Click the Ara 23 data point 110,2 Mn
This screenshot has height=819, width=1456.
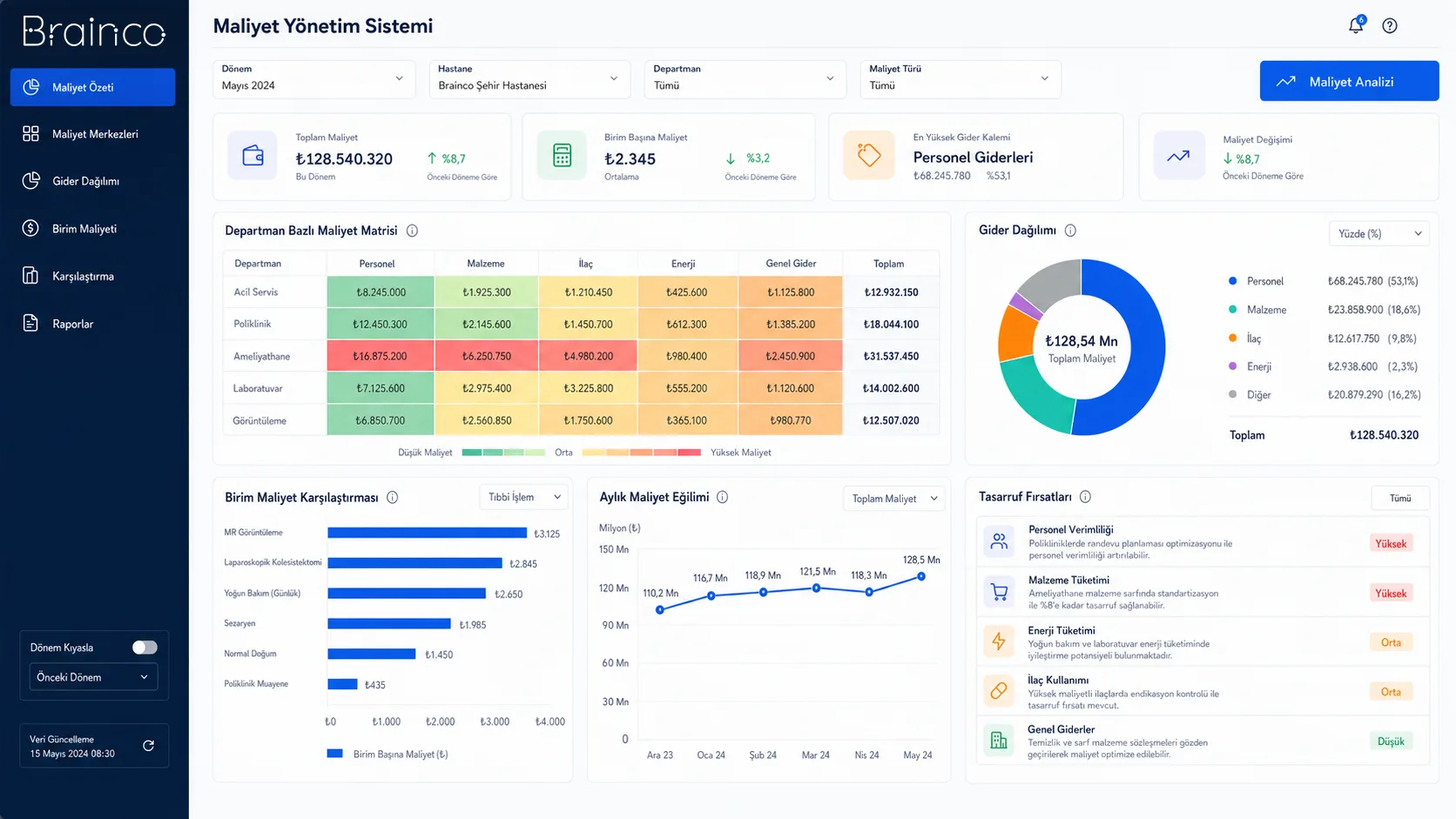tap(660, 610)
